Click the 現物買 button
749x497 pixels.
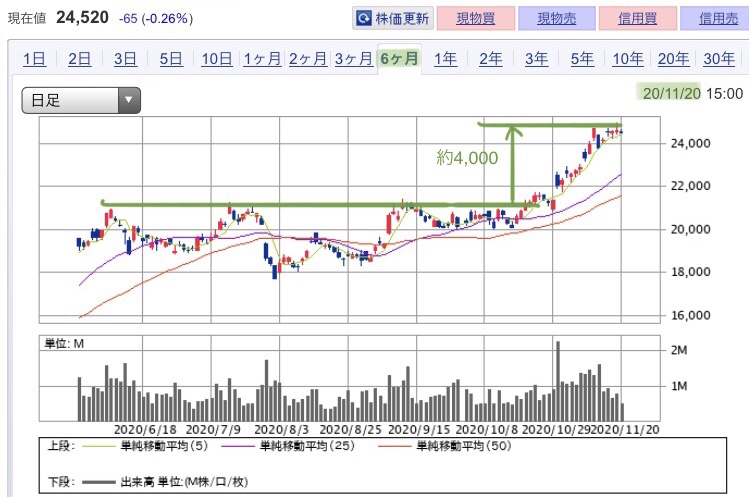coord(476,18)
